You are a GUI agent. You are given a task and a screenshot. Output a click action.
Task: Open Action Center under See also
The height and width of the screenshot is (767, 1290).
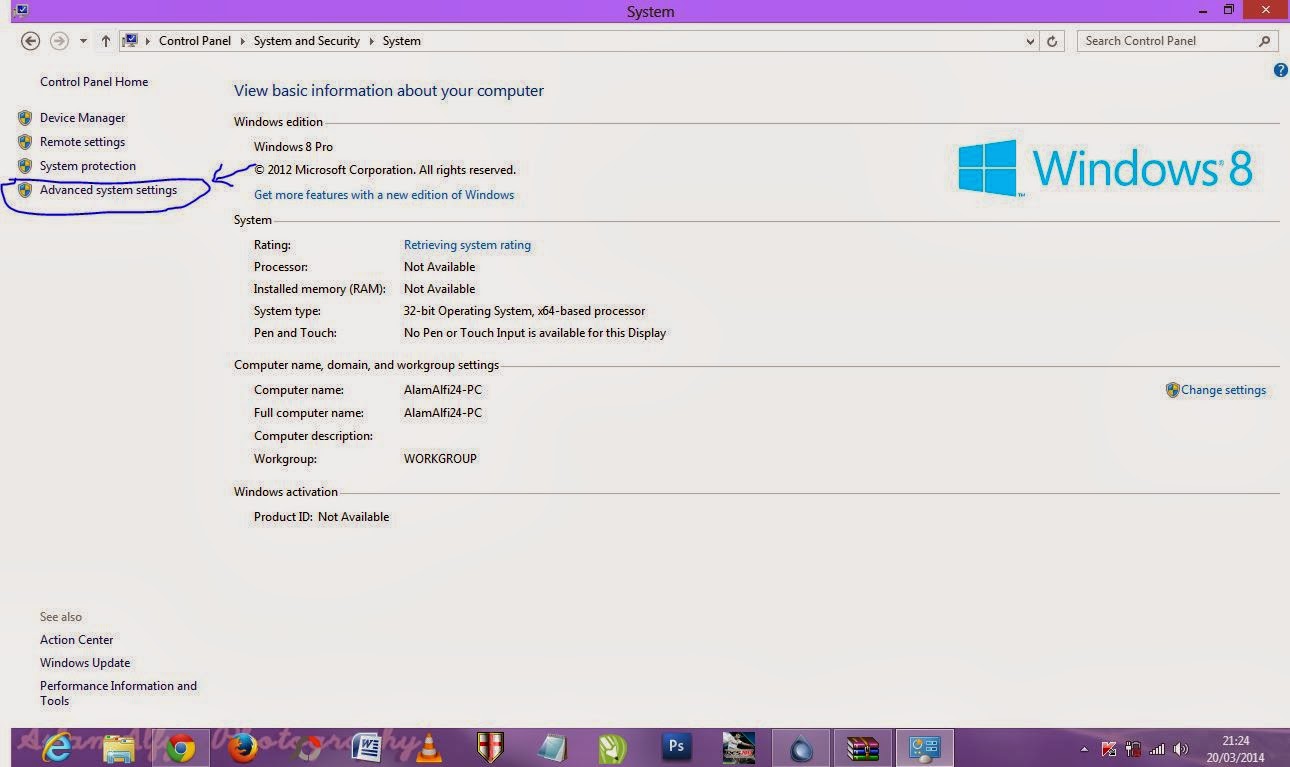77,640
